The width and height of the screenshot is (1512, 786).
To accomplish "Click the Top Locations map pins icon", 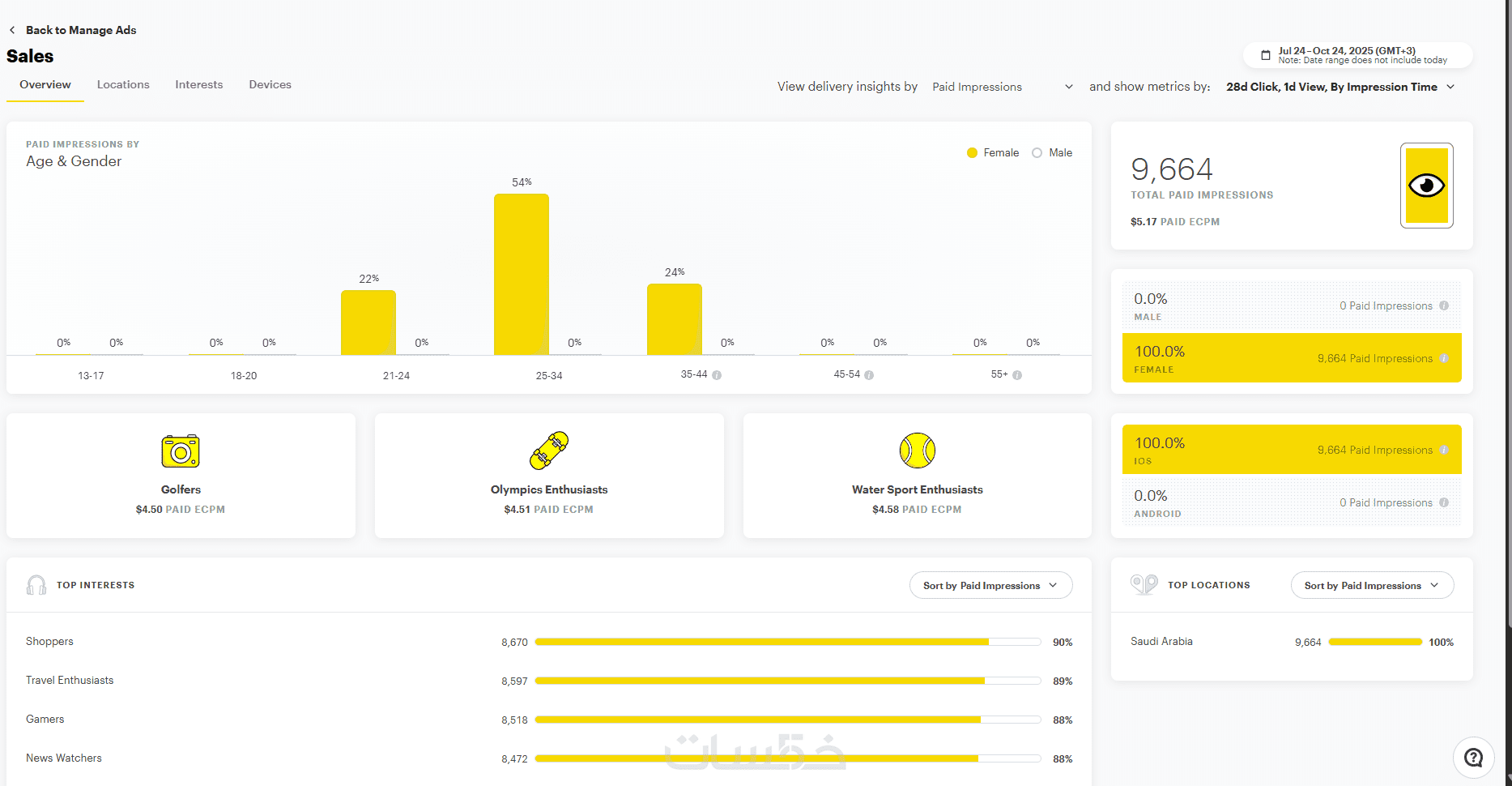I will (x=1144, y=584).
